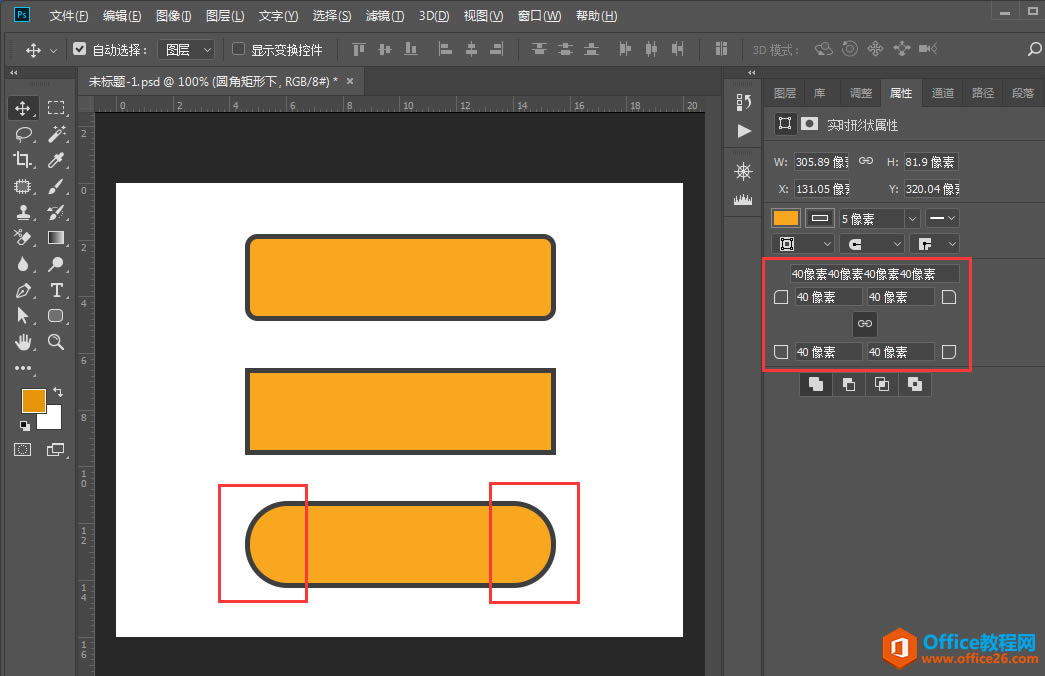The image size is (1045, 676).
Task: Click combine shapes path operation button
Action: [x=816, y=384]
